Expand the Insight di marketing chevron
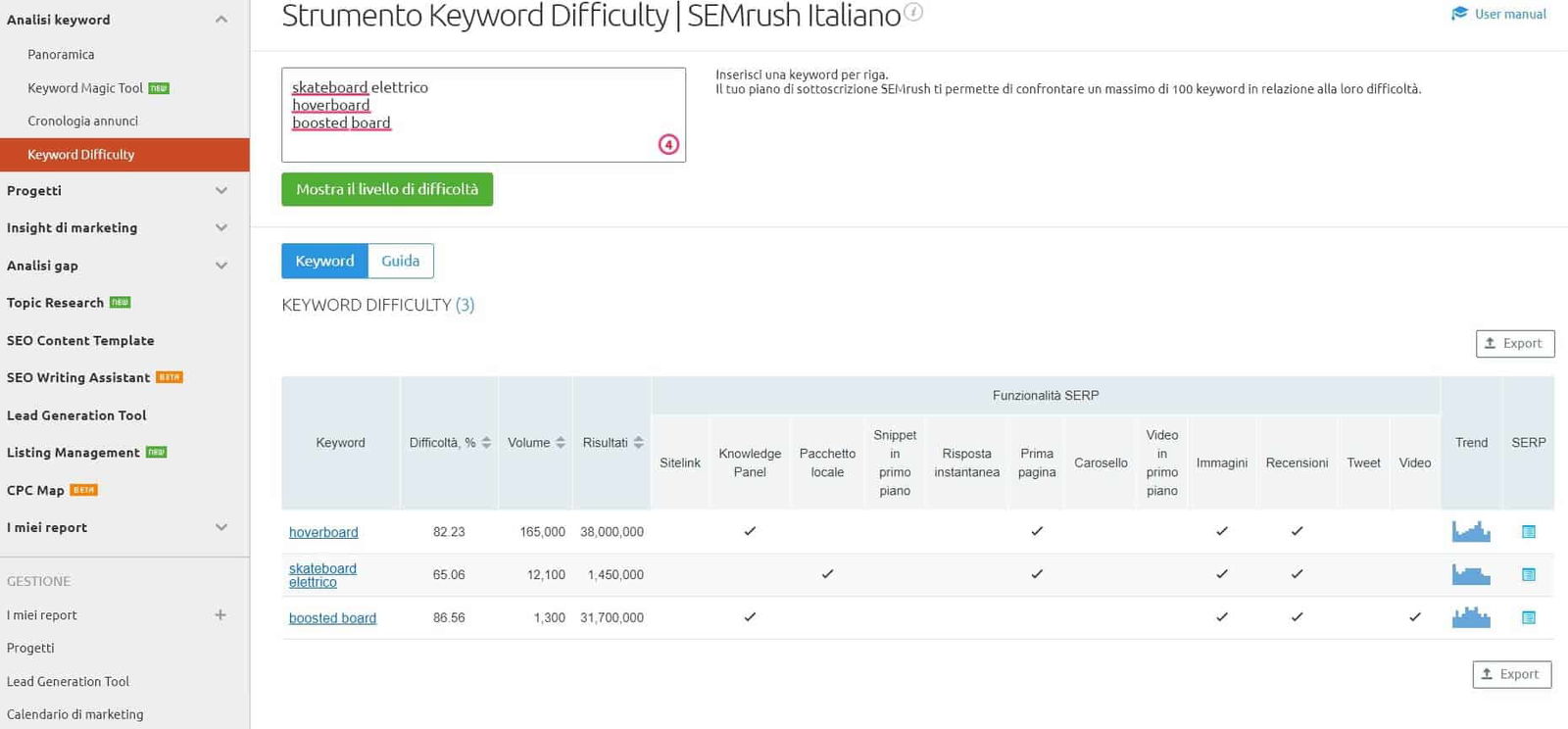Screen dimensions: 1568x729 coord(221,228)
